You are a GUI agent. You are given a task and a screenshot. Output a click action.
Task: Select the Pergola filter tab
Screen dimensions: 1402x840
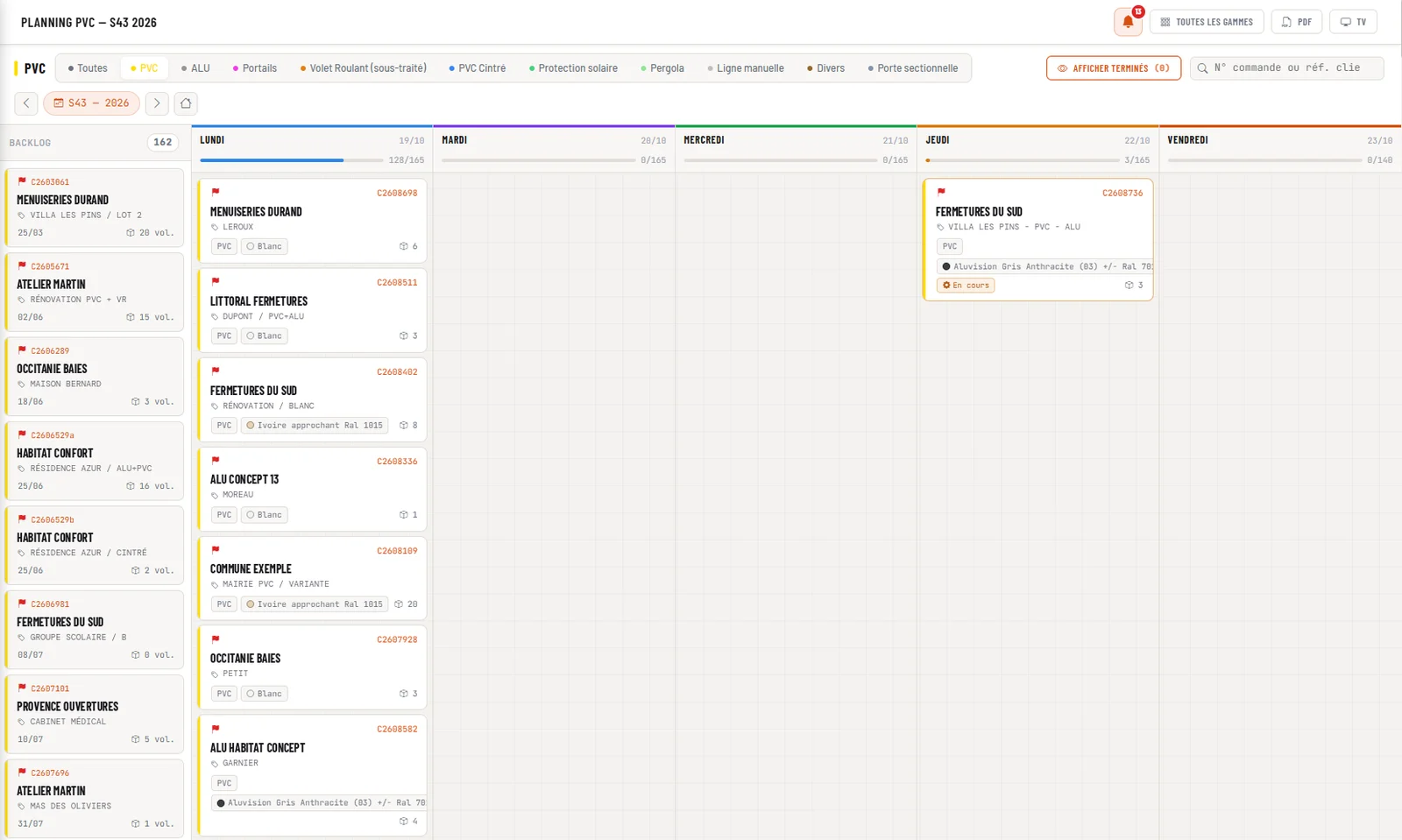click(662, 68)
